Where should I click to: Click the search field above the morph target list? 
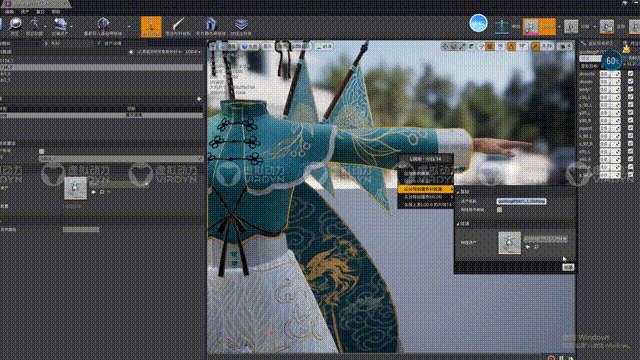590,59
